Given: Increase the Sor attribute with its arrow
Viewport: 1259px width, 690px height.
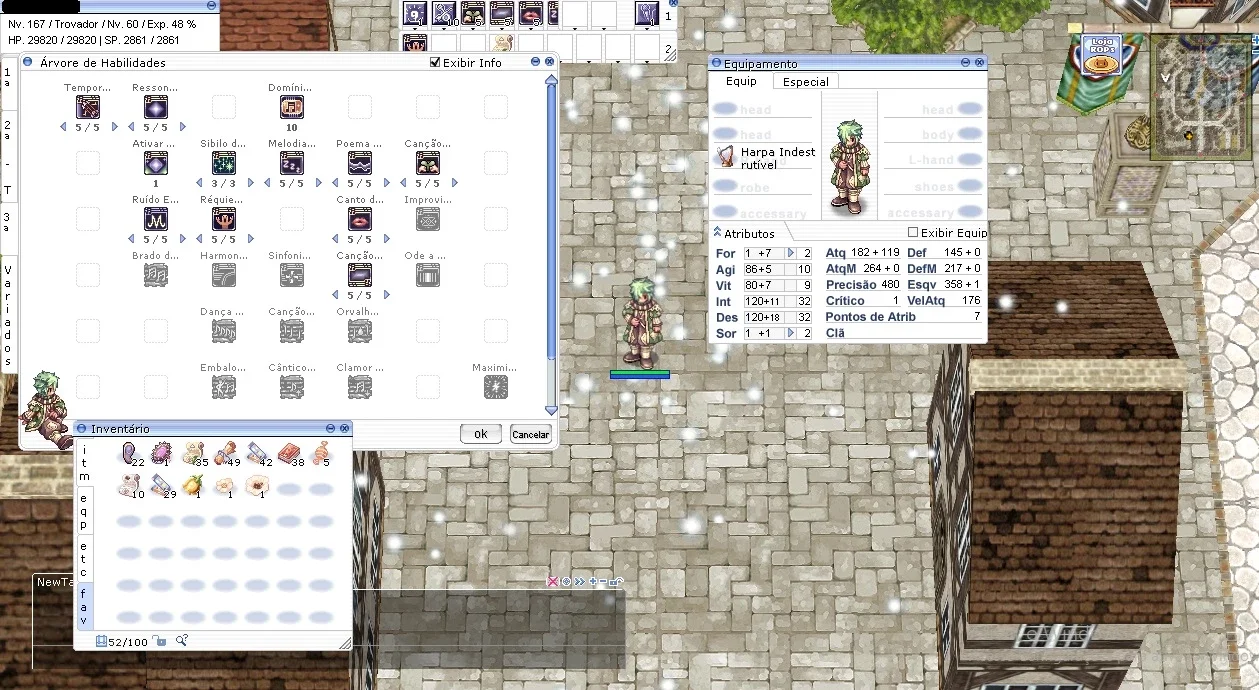Looking at the screenshot, I should [x=791, y=333].
